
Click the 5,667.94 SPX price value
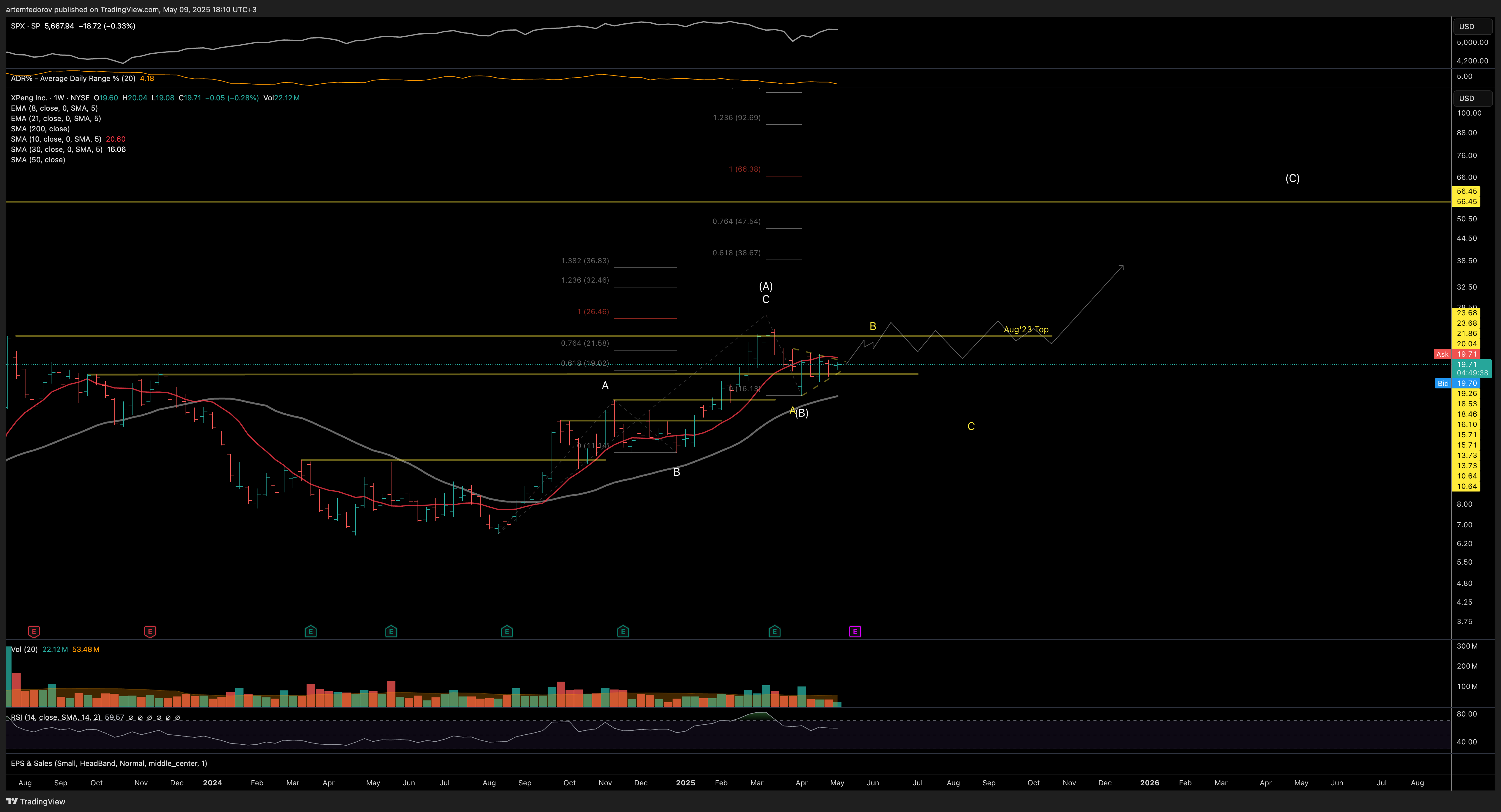59,26
